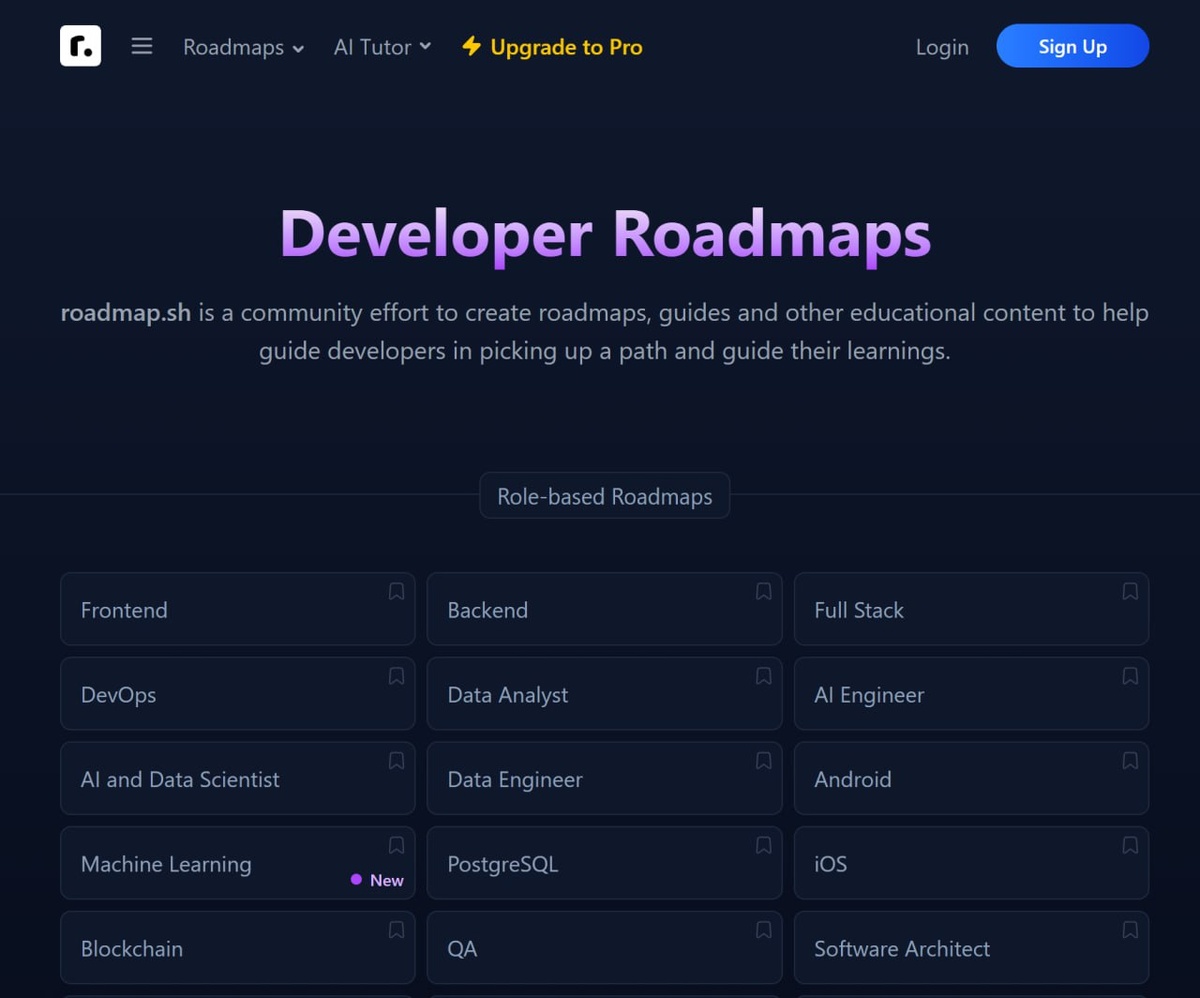
Task: Expand the Roadmaps dropdown
Action: (243, 47)
